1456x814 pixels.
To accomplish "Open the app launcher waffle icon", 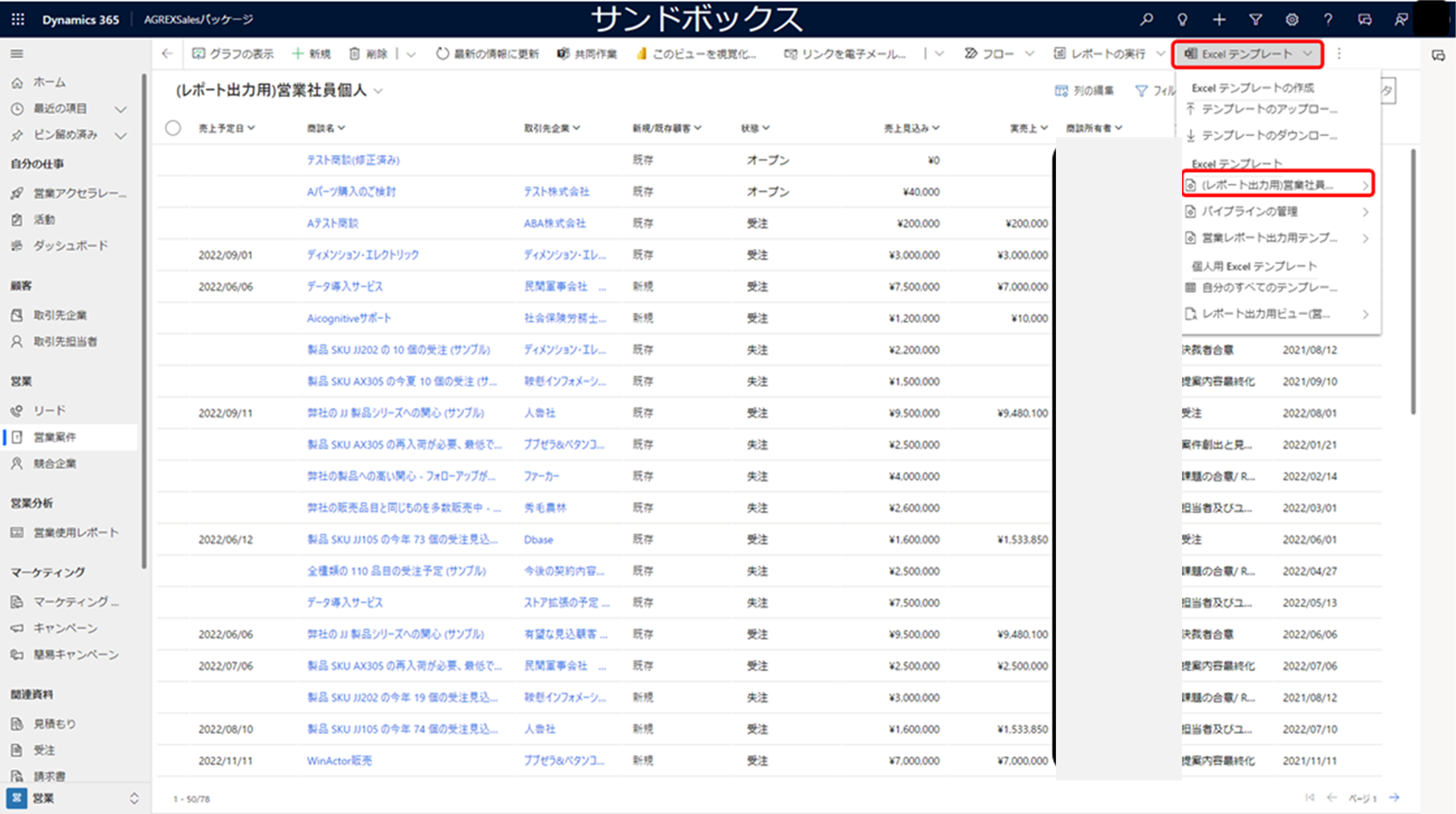I will pyautogui.click(x=18, y=20).
